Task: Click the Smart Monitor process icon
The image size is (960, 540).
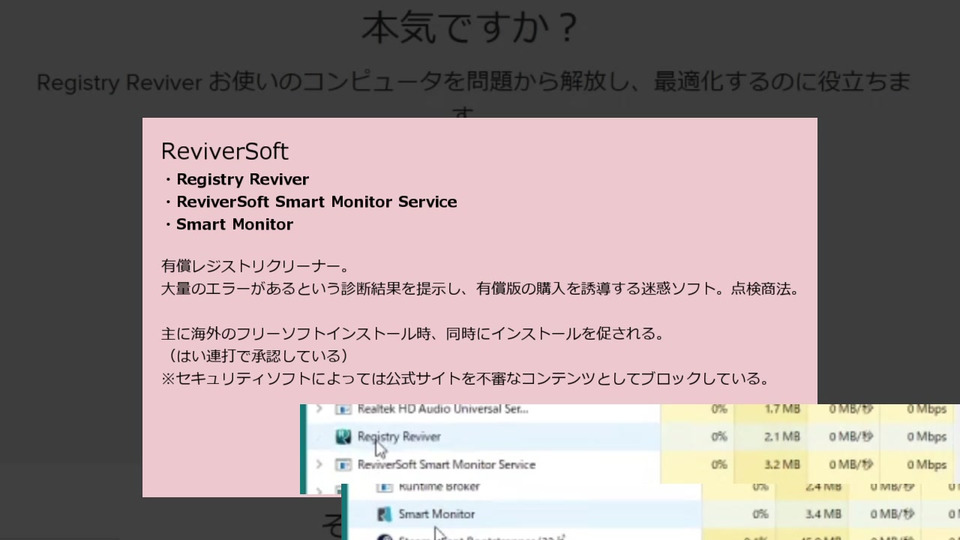Action: tap(384, 514)
